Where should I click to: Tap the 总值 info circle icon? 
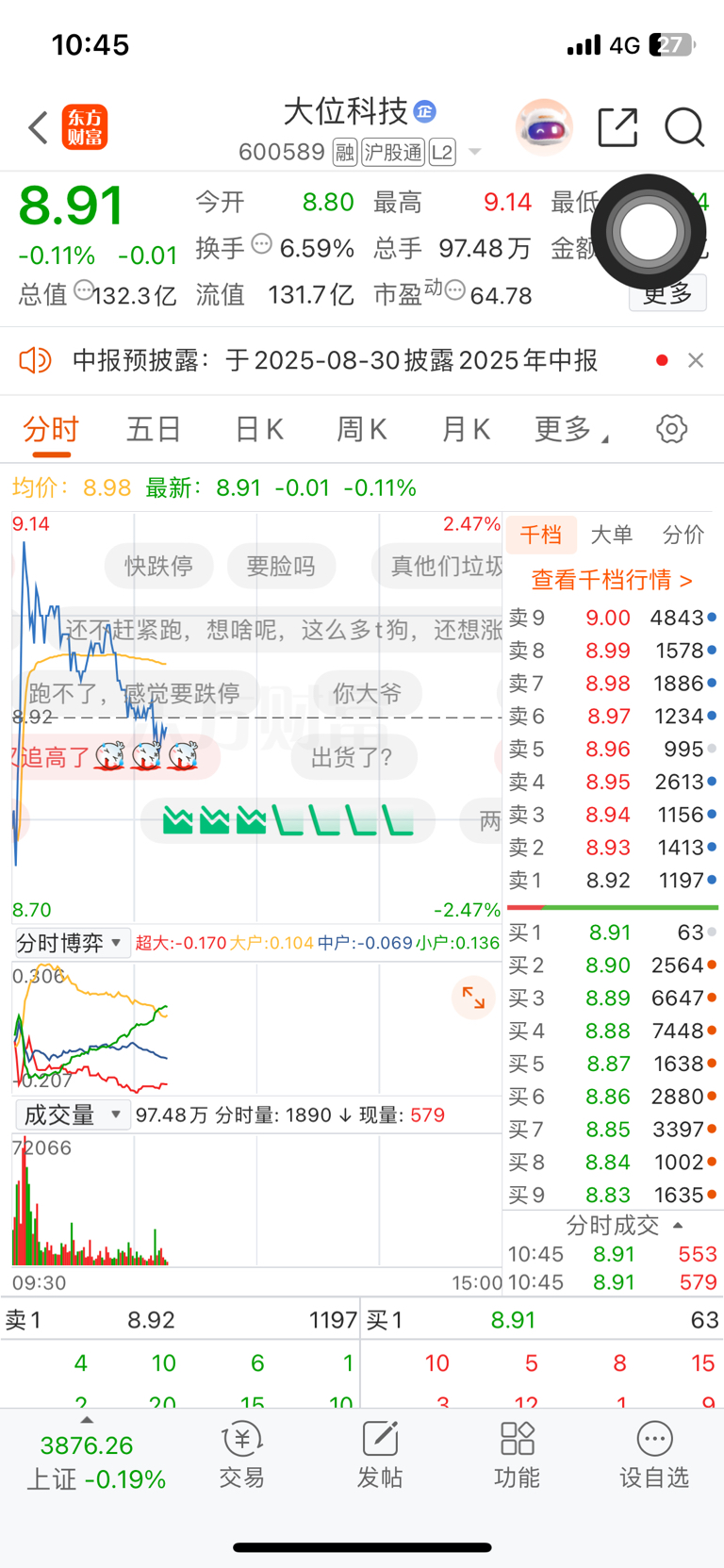pyautogui.click(x=83, y=291)
